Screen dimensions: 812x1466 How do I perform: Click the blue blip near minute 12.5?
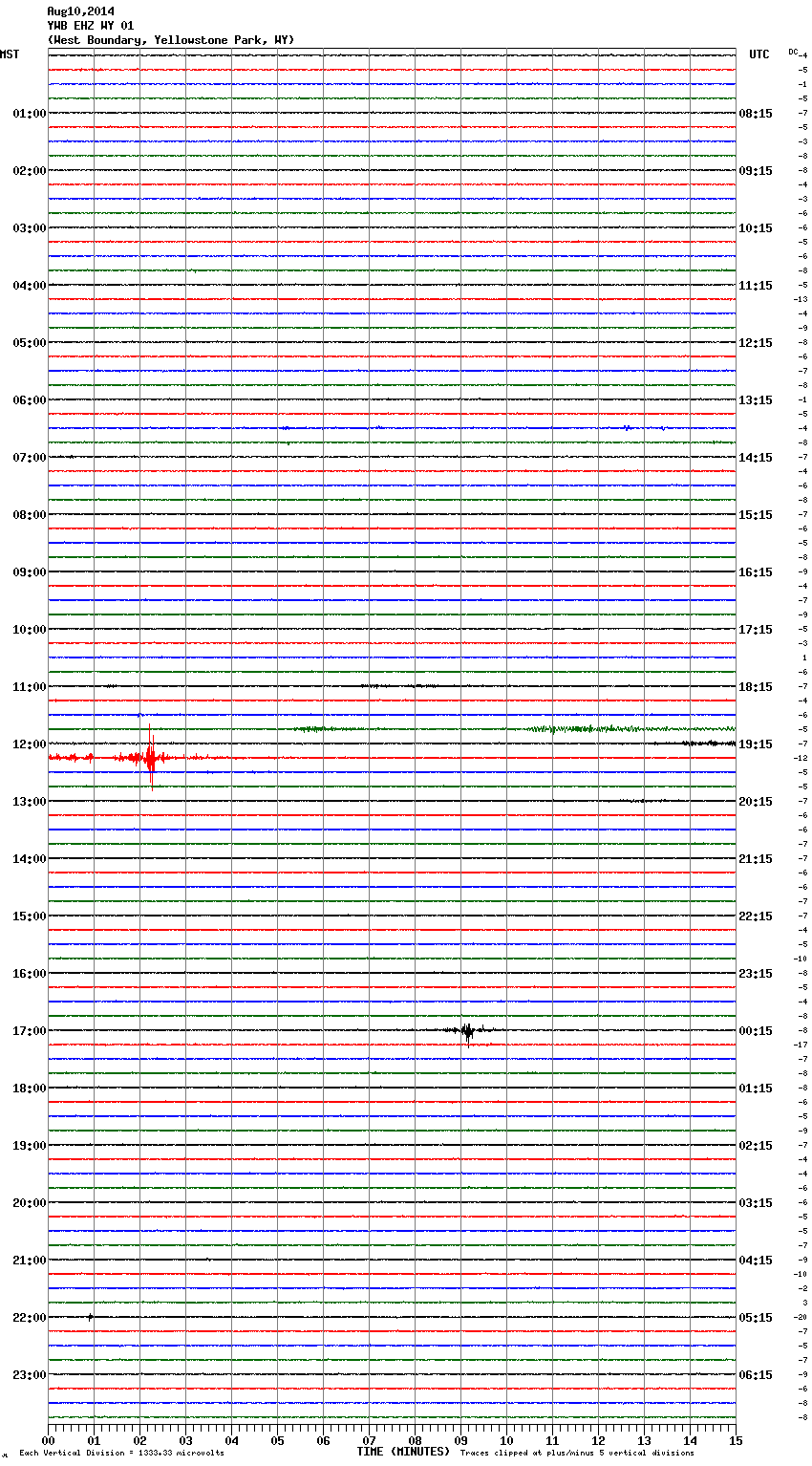coord(627,428)
